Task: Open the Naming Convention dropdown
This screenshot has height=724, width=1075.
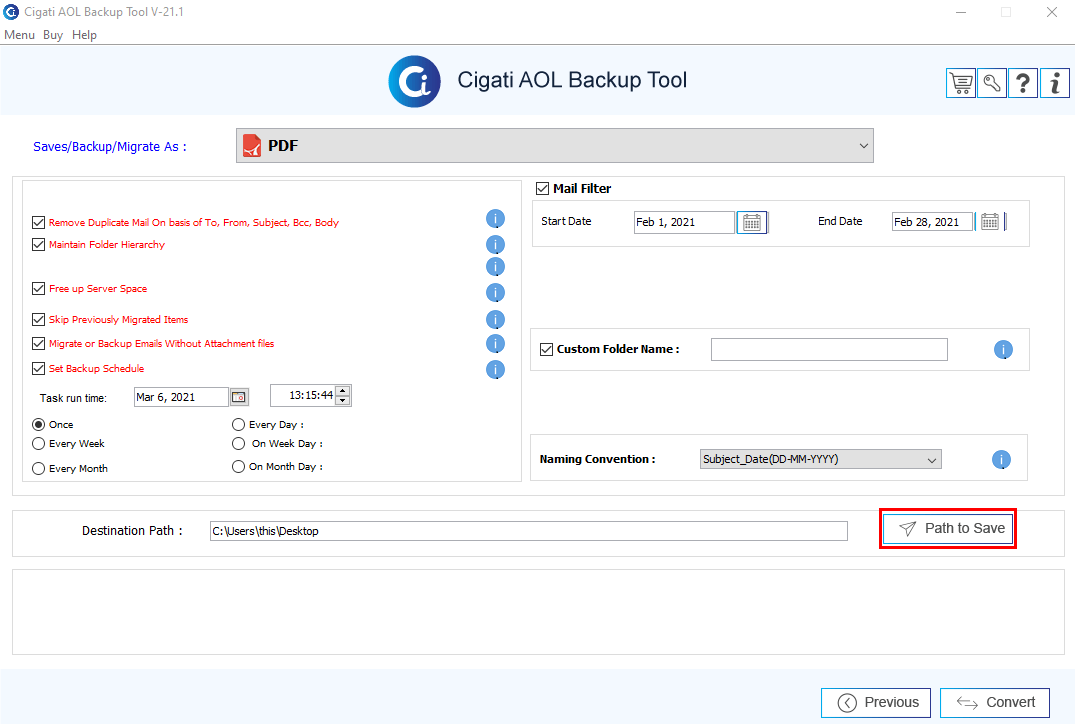Action: [x=821, y=459]
